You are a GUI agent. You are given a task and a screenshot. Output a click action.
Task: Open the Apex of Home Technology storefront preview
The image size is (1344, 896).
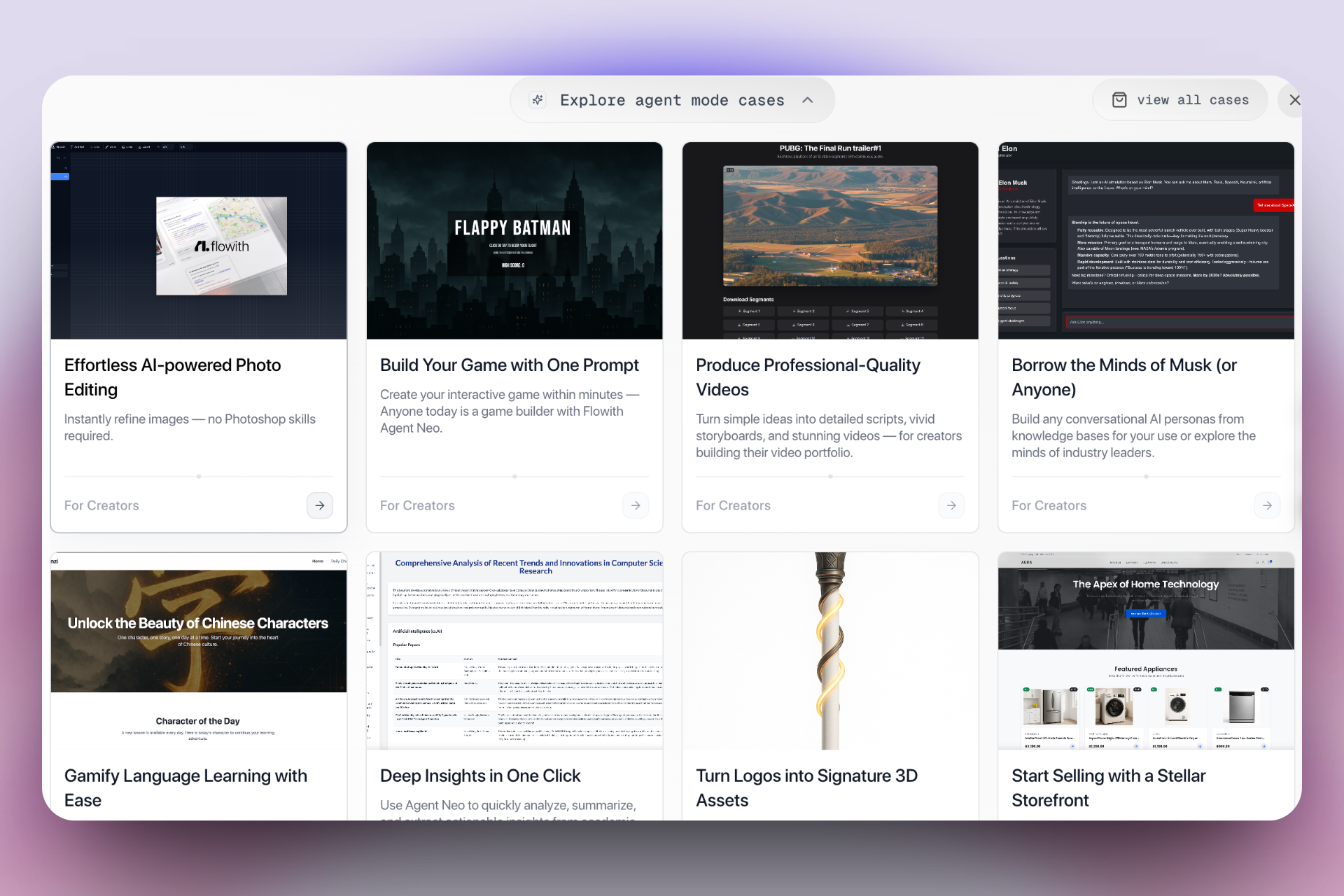(x=1146, y=650)
